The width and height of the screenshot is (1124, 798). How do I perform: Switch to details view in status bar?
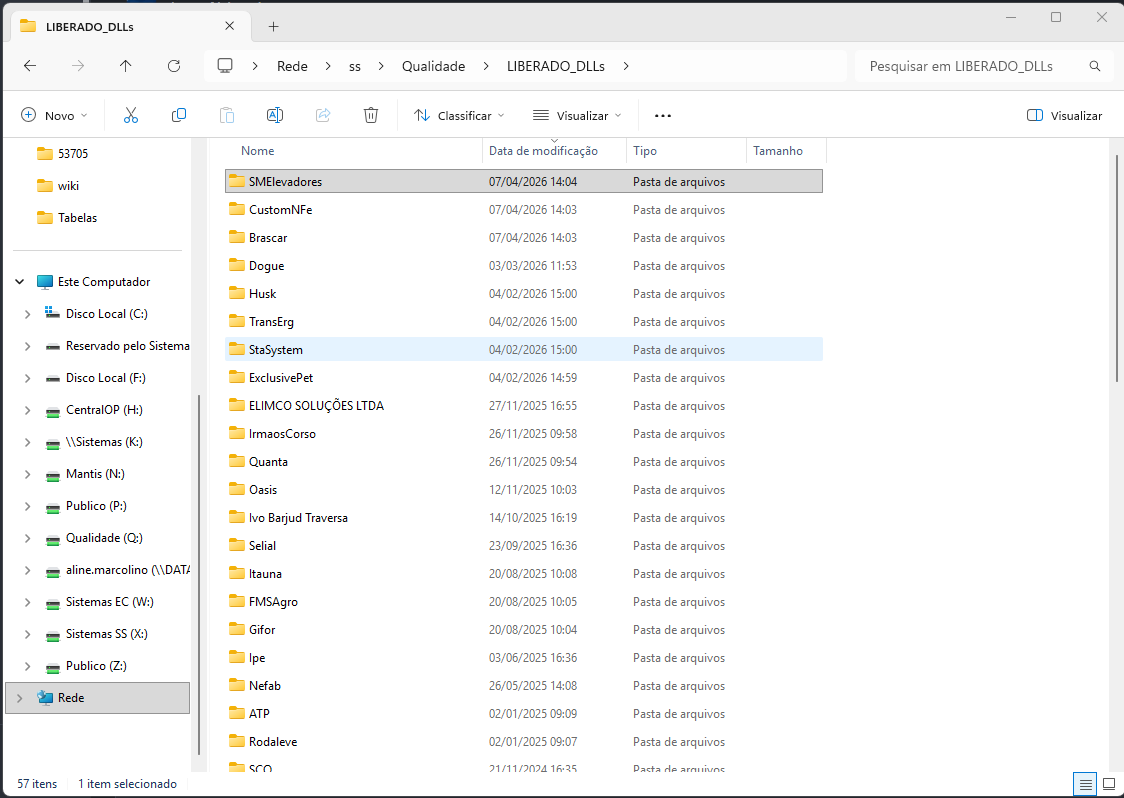pyautogui.click(x=1083, y=783)
